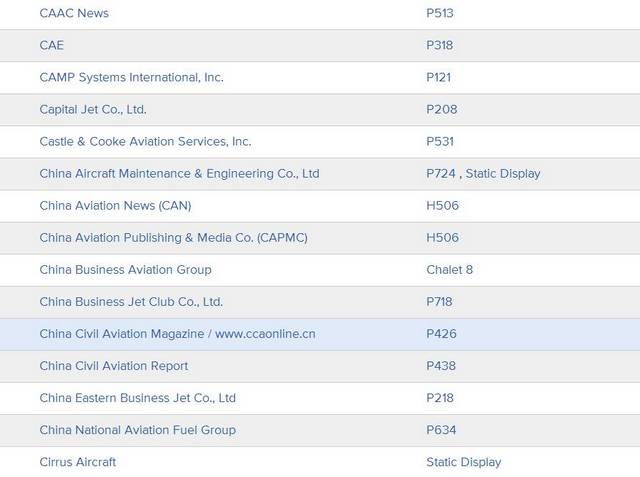This screenshot has width=640, height=477.
Task: Click booth P724, Static Display cell
Action: tap(483, 173)
